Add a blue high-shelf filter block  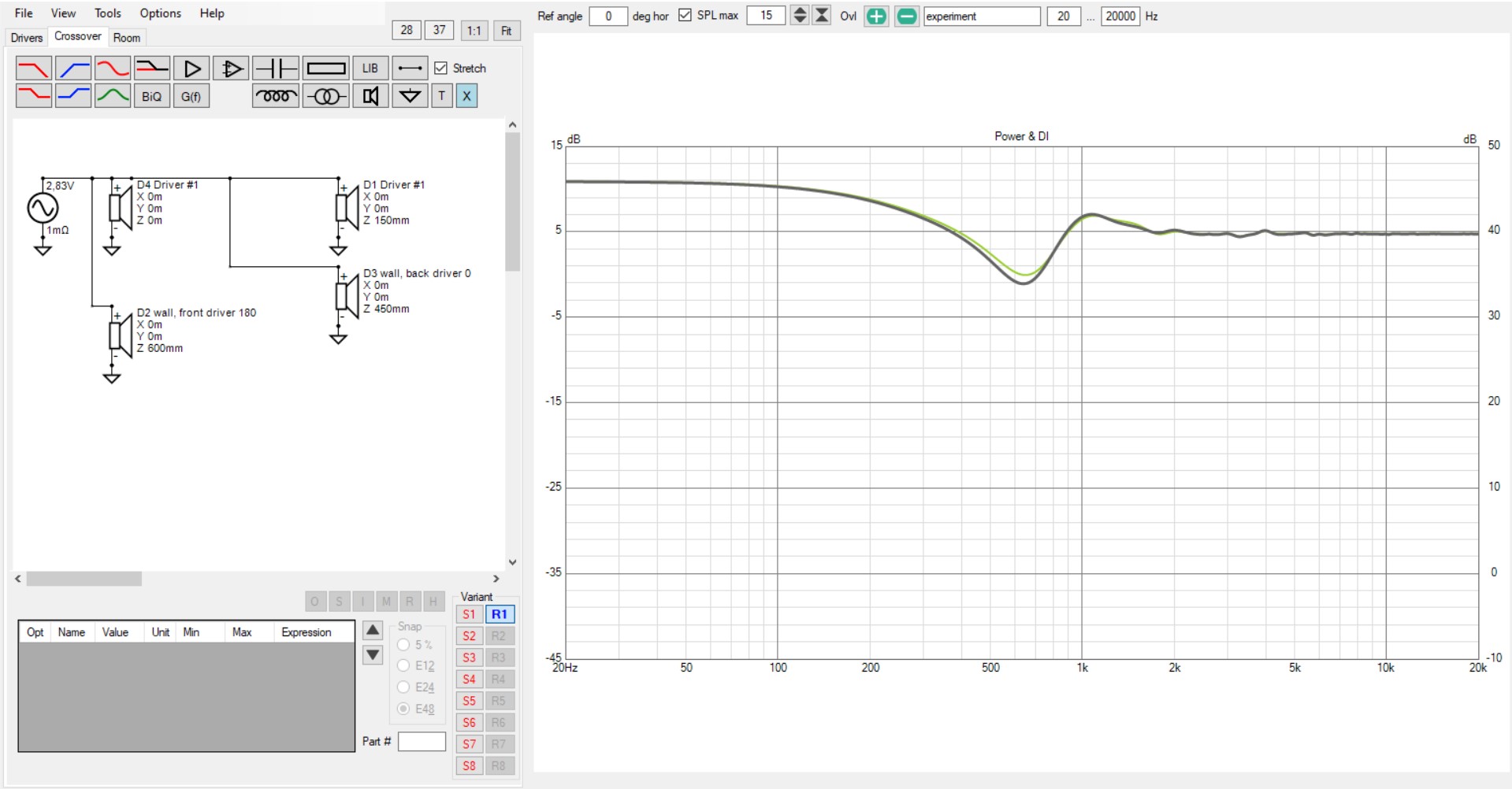pos(73,96)
